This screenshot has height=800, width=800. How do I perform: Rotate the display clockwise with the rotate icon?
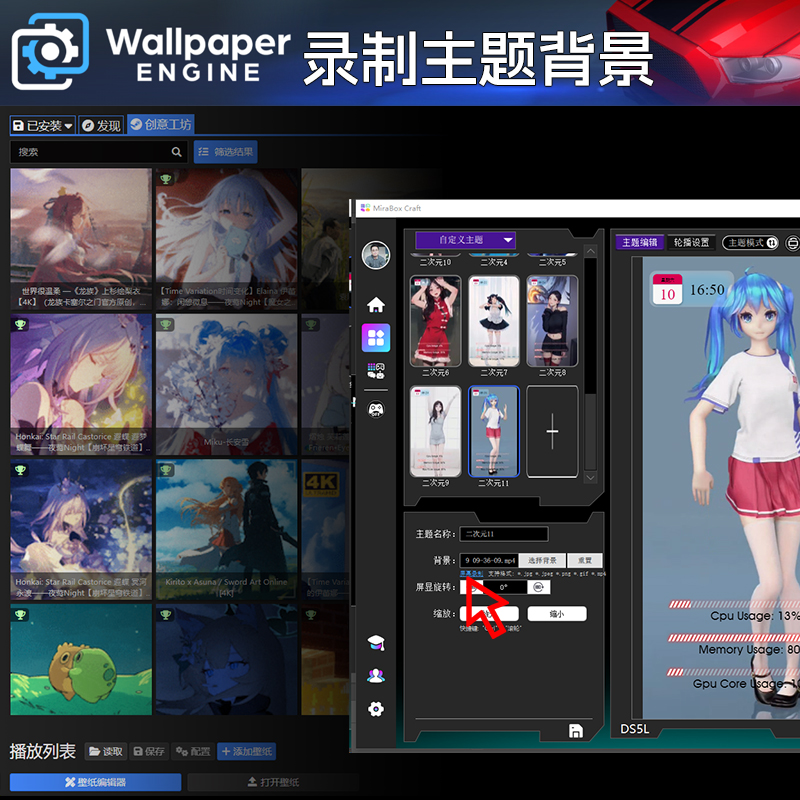[x=538, y=587]
